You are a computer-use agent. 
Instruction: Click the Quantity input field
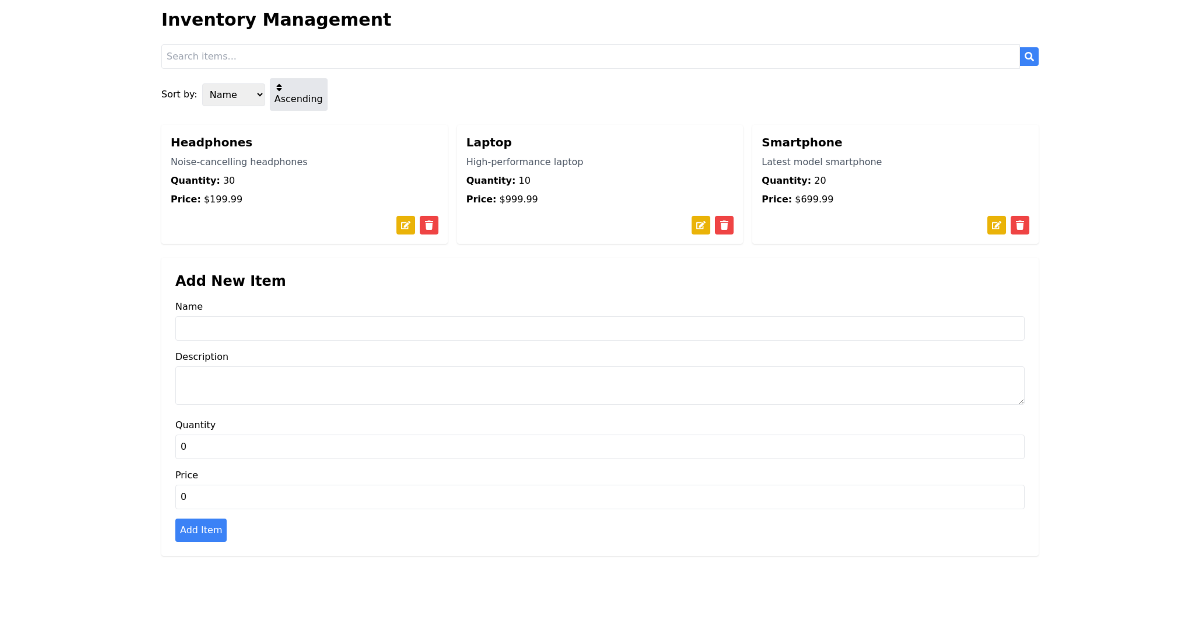tap(600, 446)
